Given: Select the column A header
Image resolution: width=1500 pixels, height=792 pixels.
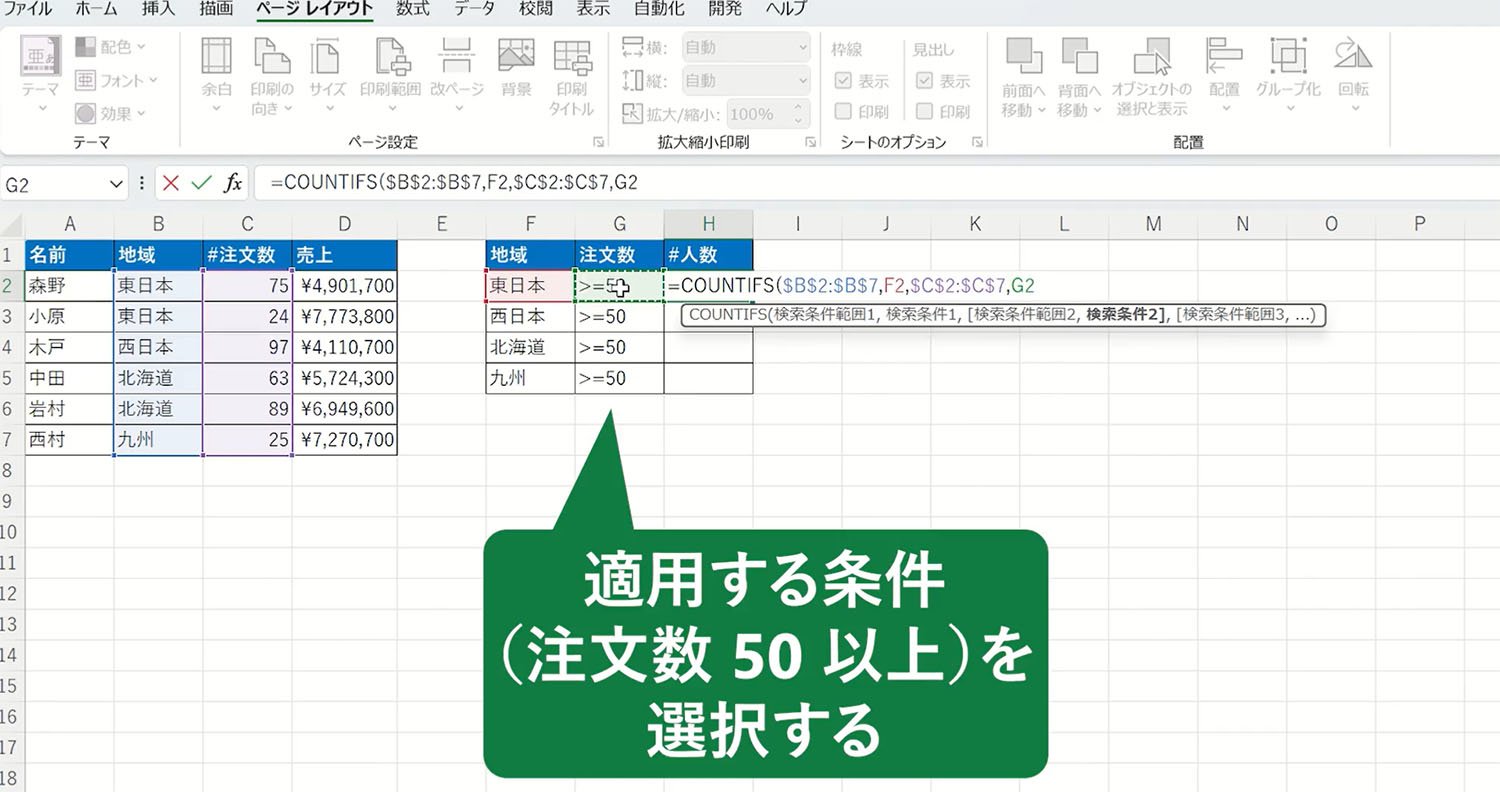Looking at the screenshot, I should tap(69, 224).
